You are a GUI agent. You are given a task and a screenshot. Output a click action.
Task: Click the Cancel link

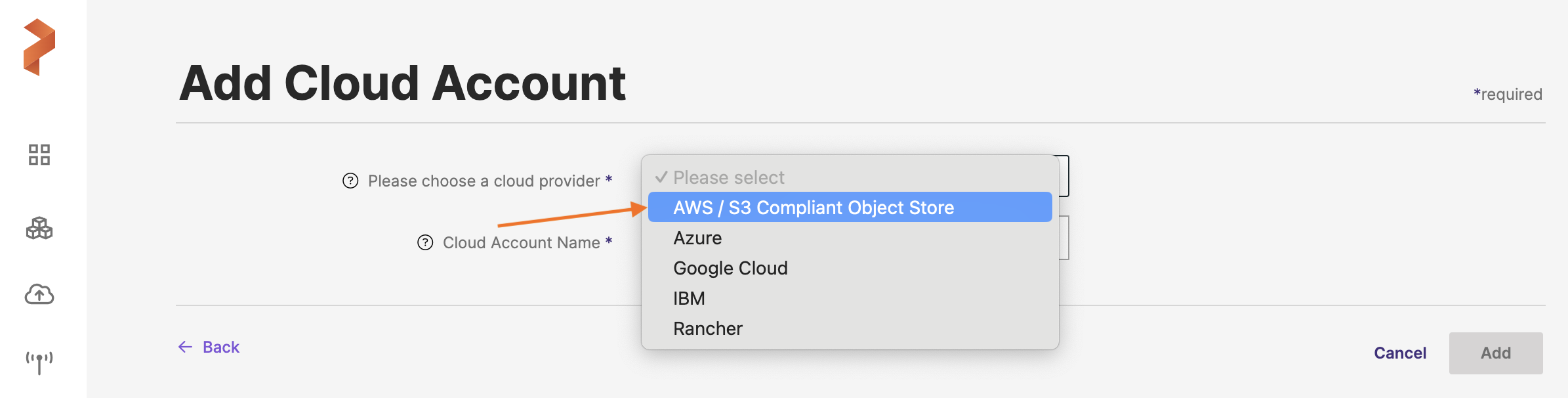1400,353
